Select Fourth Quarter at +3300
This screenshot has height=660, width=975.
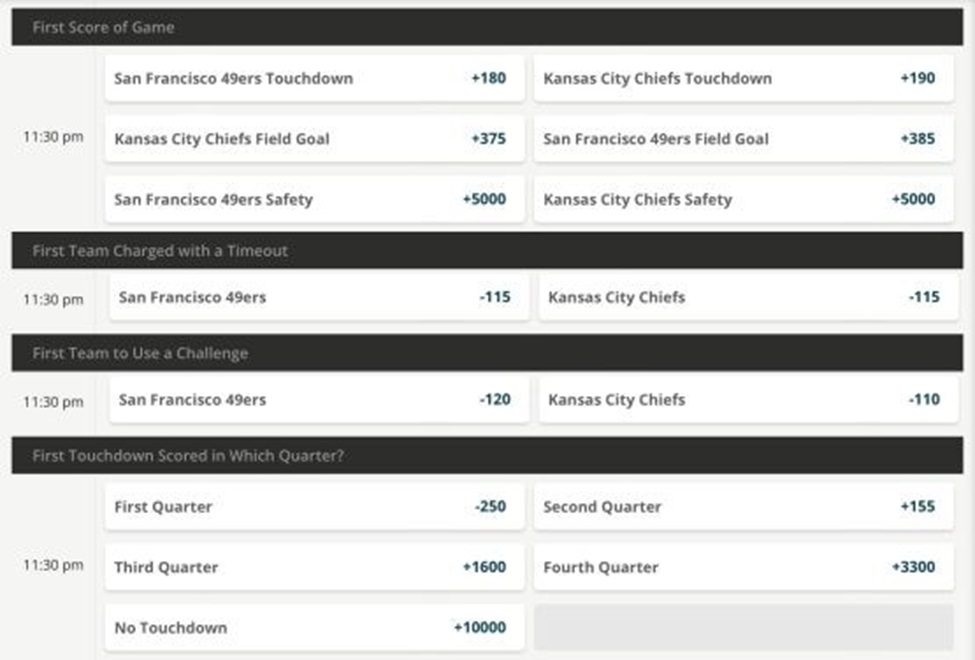743,567
